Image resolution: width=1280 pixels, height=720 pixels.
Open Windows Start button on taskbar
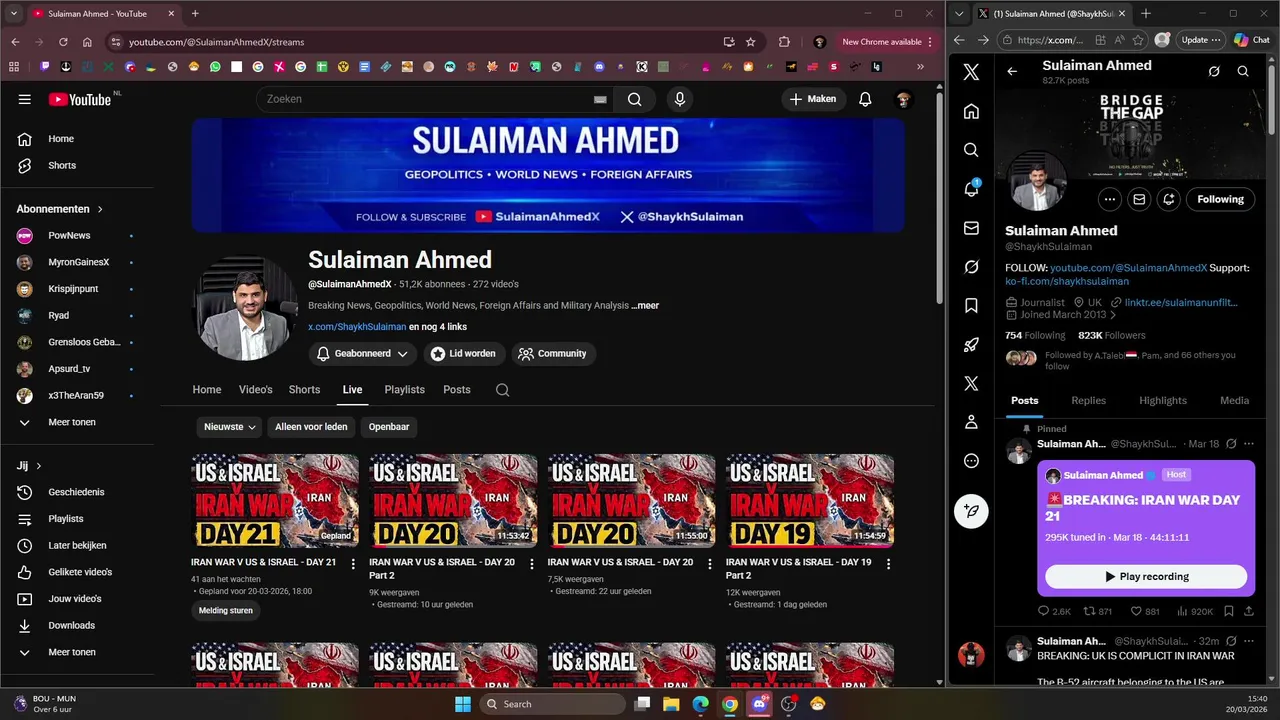pyautogui.click(x=462, y=704)
